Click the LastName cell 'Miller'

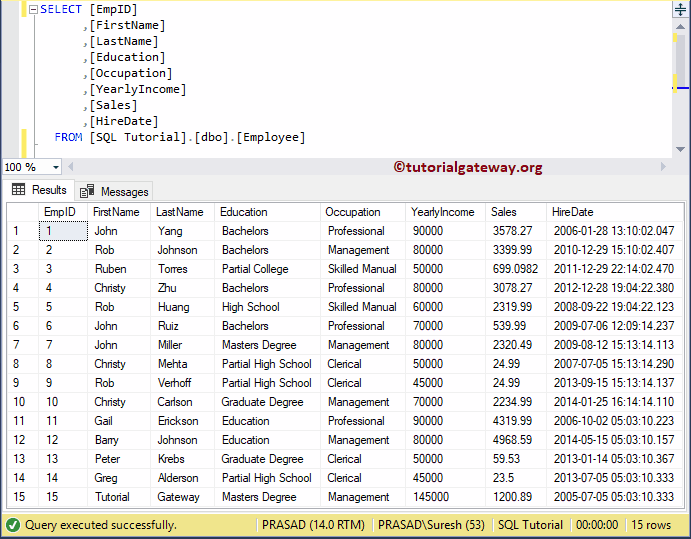point(182,345)
